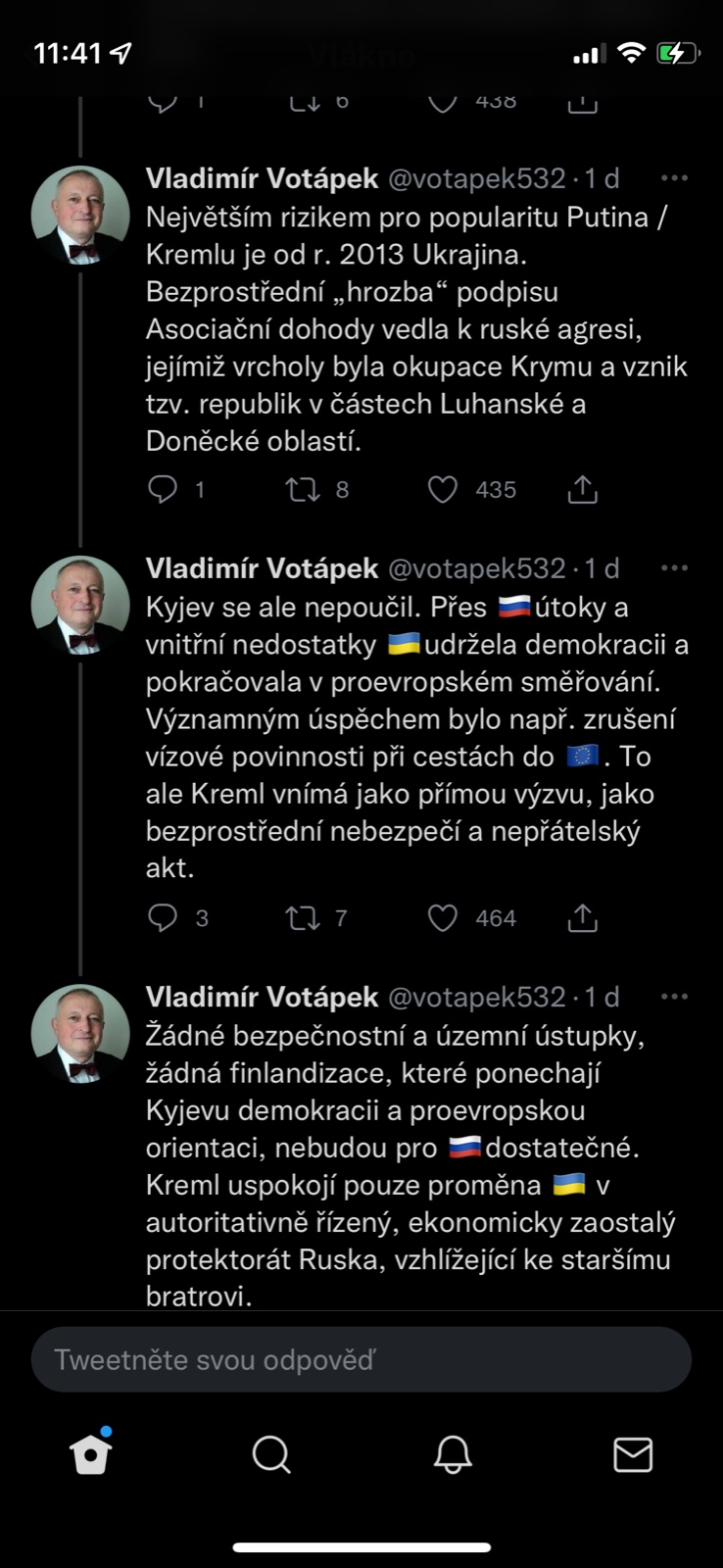Open Vladimír Votápek's name on the Kyjev tweet
723x1568 pixels.
click(262, 568)
